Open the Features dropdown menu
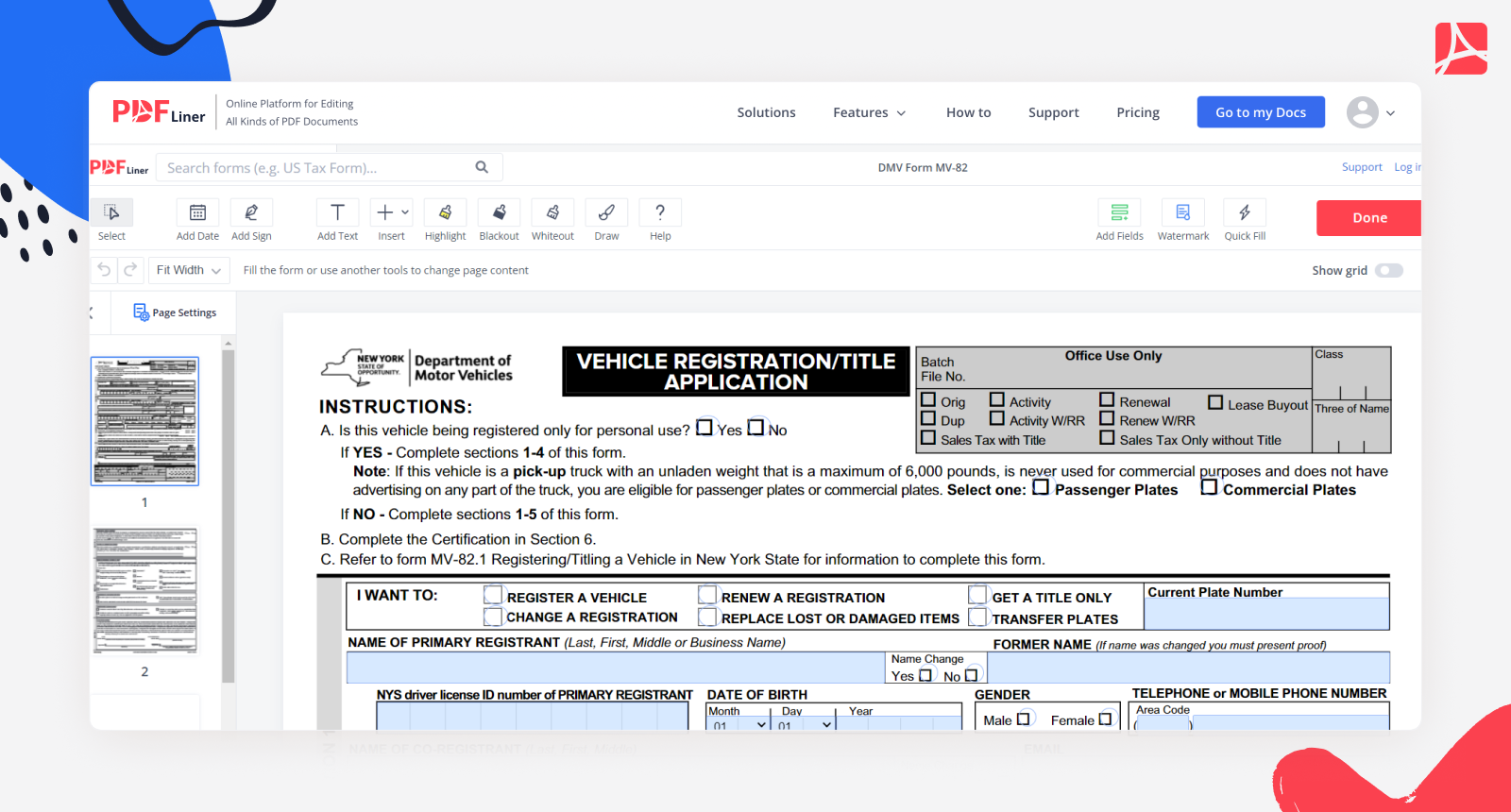Image resolution: width=1511 pixels, height=812 pixels. pos(869,112)
